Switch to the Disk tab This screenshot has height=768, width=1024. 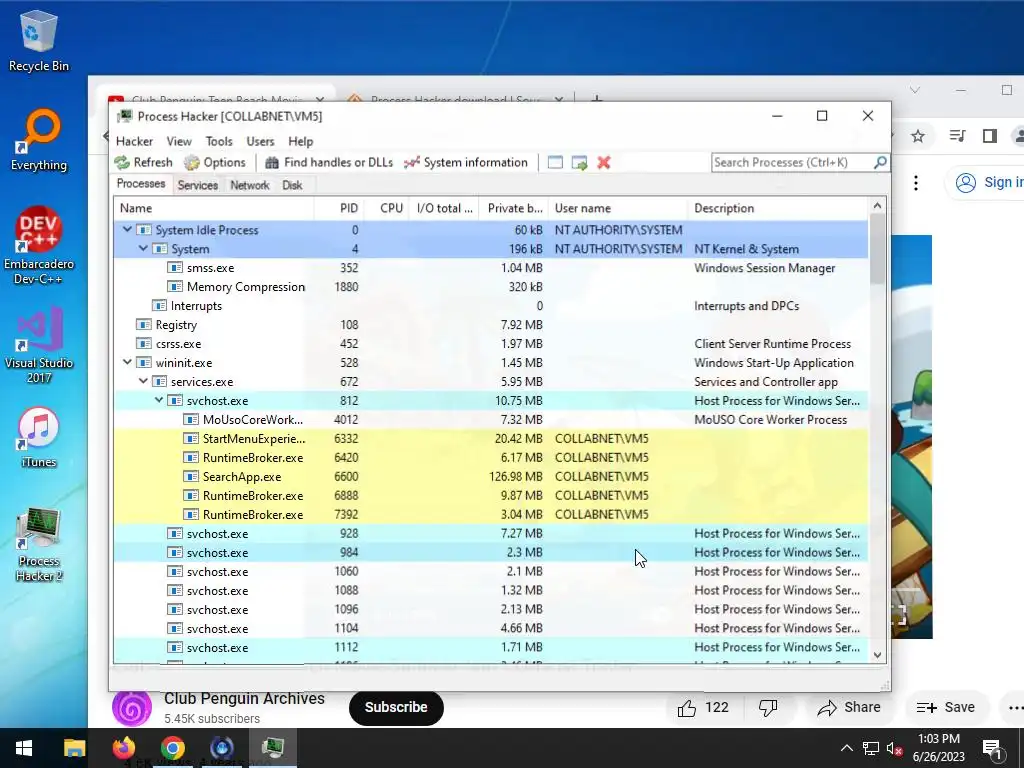[x=292, y=185]
